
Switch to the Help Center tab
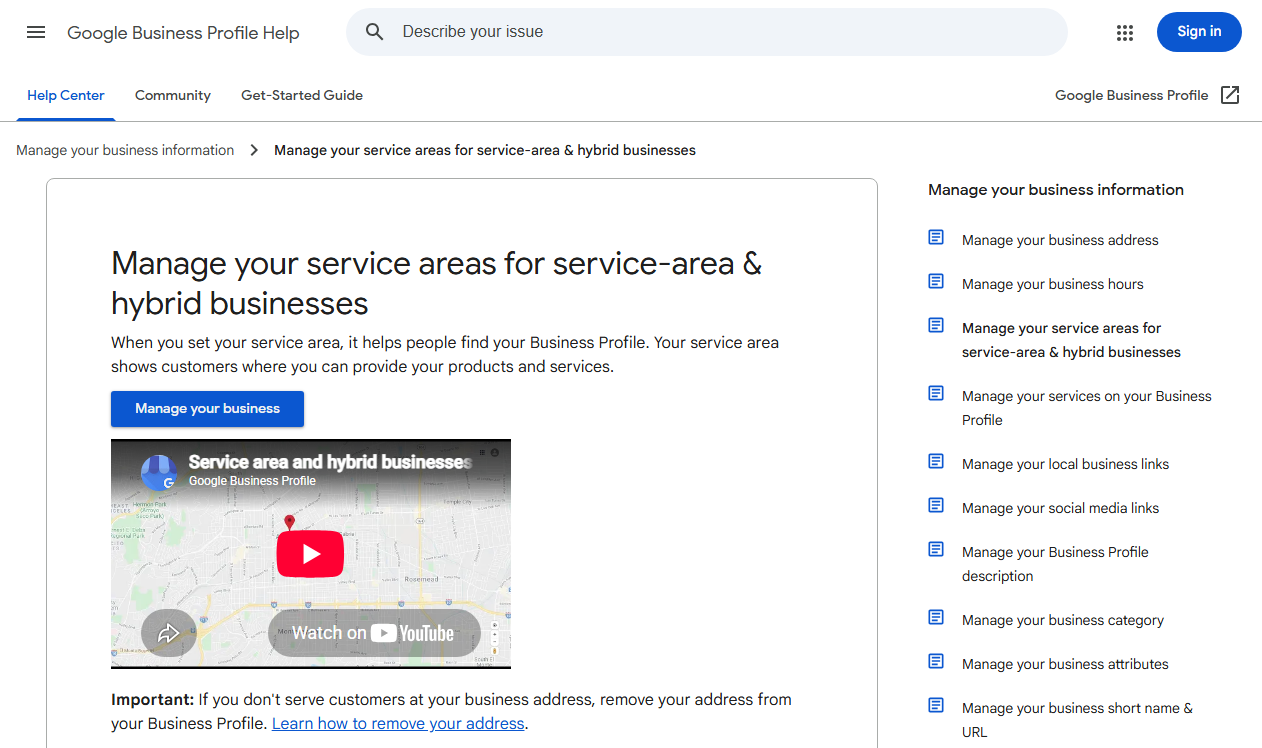[x=66, y=96]
